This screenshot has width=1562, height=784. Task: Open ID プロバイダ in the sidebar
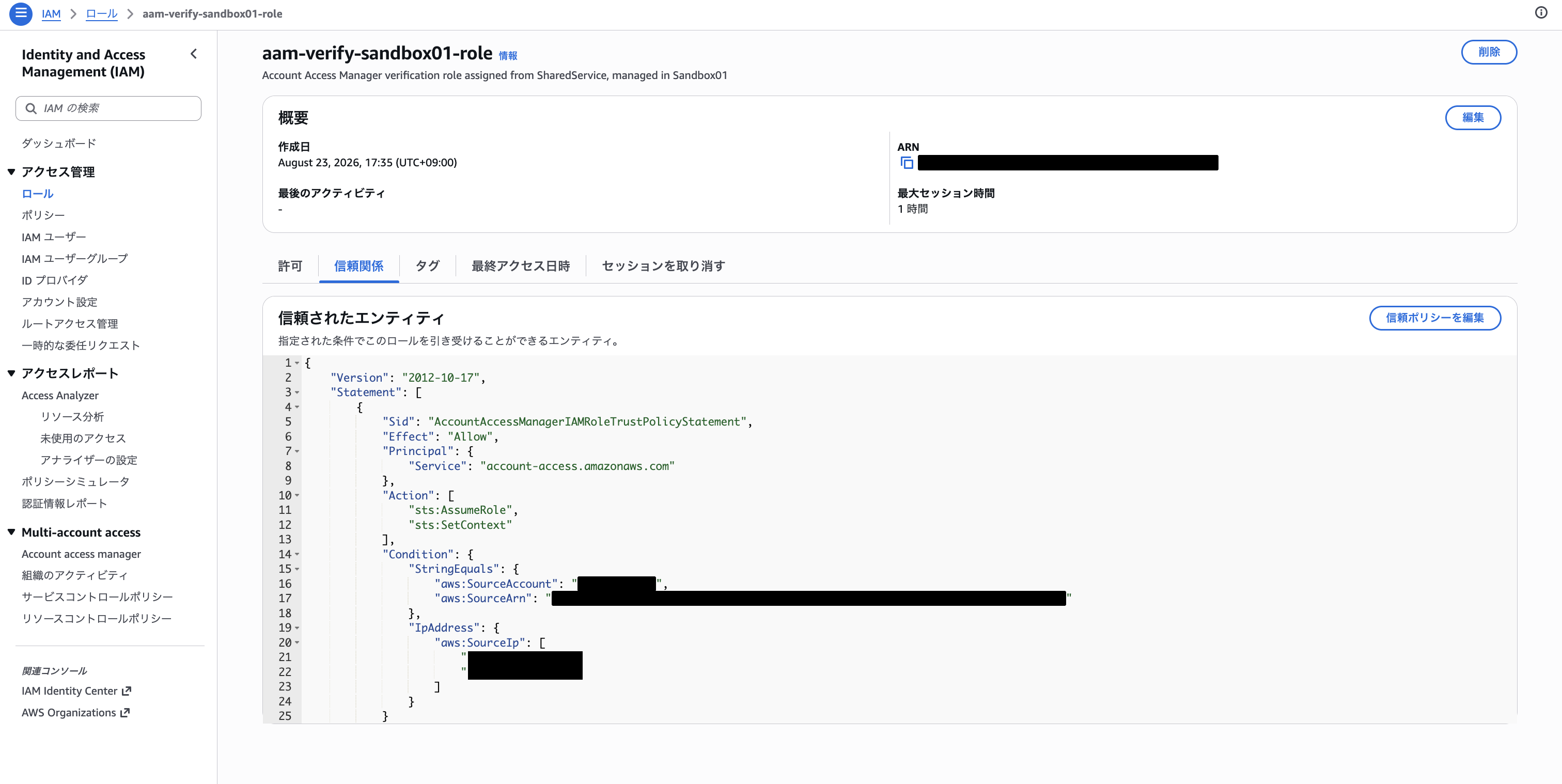(x=55, y=281)
